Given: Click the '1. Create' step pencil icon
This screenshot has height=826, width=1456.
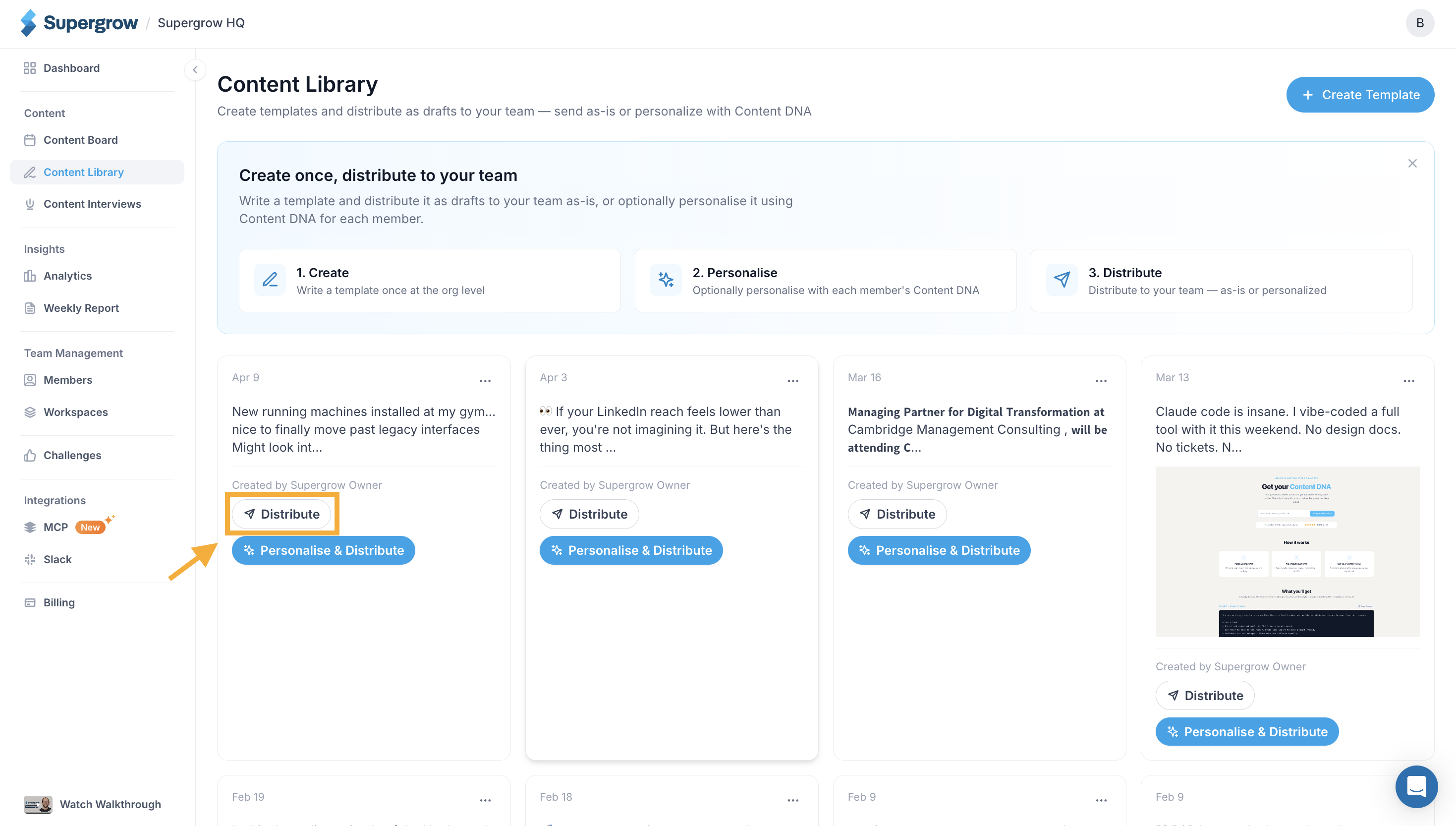Looking at the screenshot, I should 270,280.
